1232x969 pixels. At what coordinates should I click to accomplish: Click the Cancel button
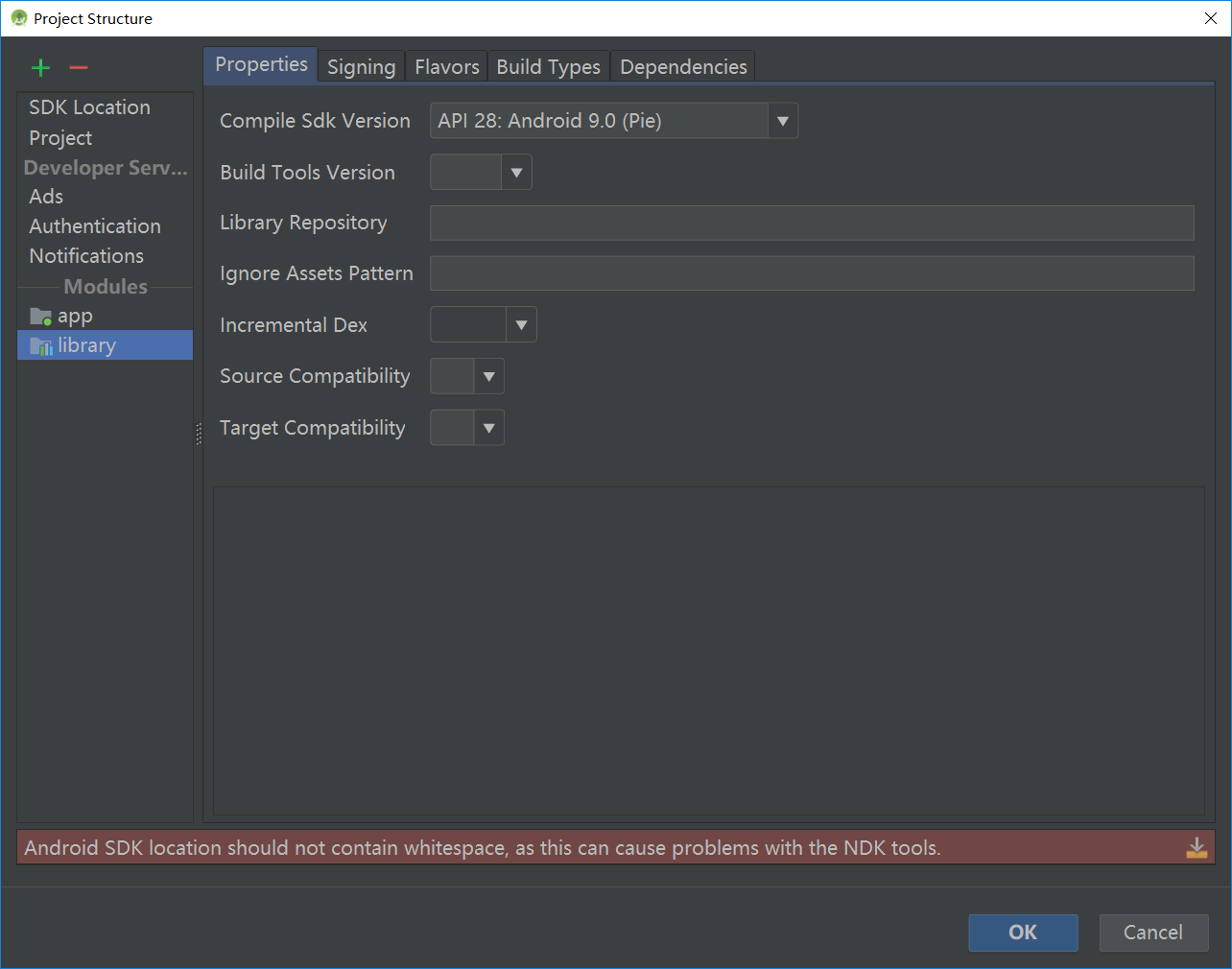point(1153,933)
